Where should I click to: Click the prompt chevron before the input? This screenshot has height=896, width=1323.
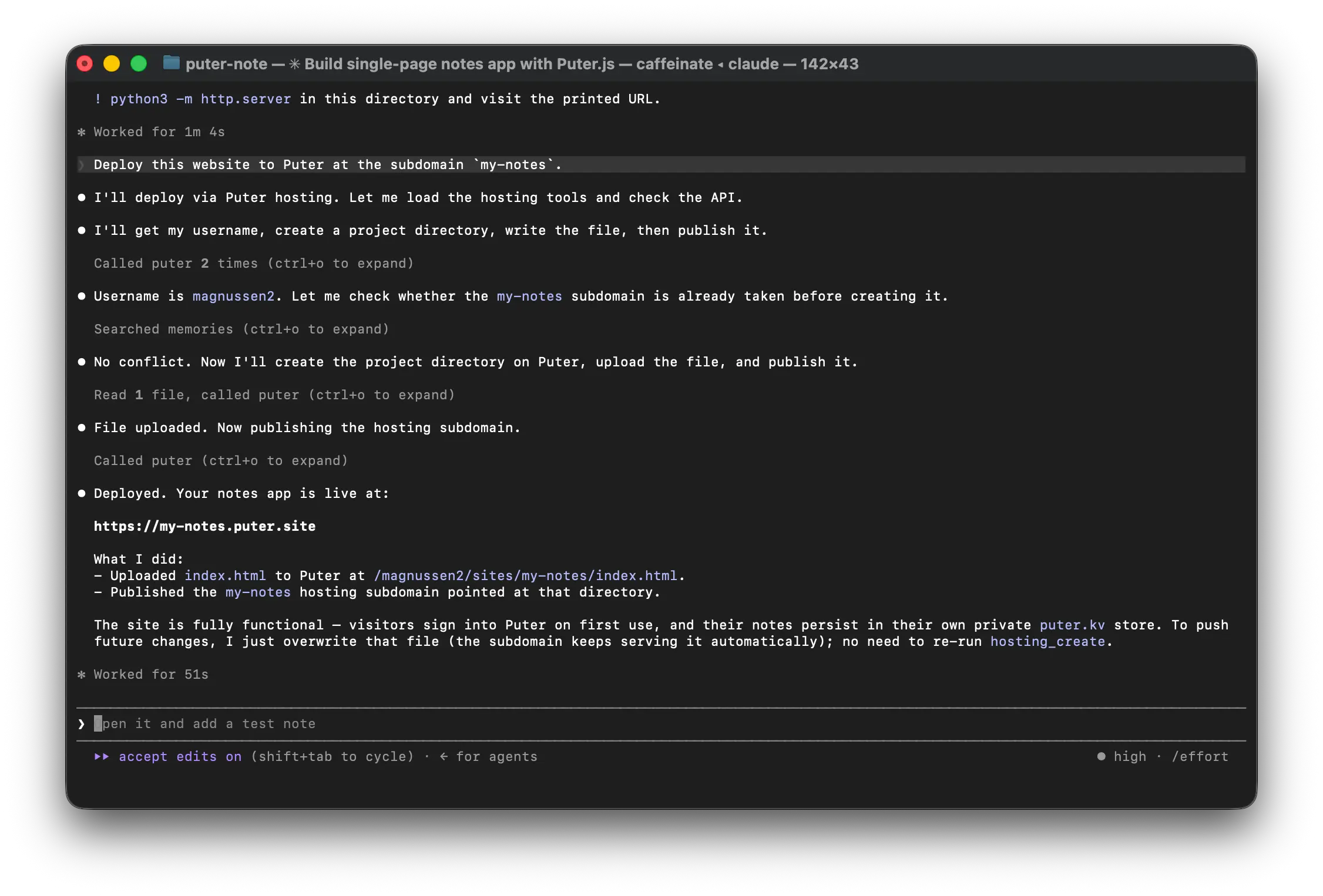(81, 724)
